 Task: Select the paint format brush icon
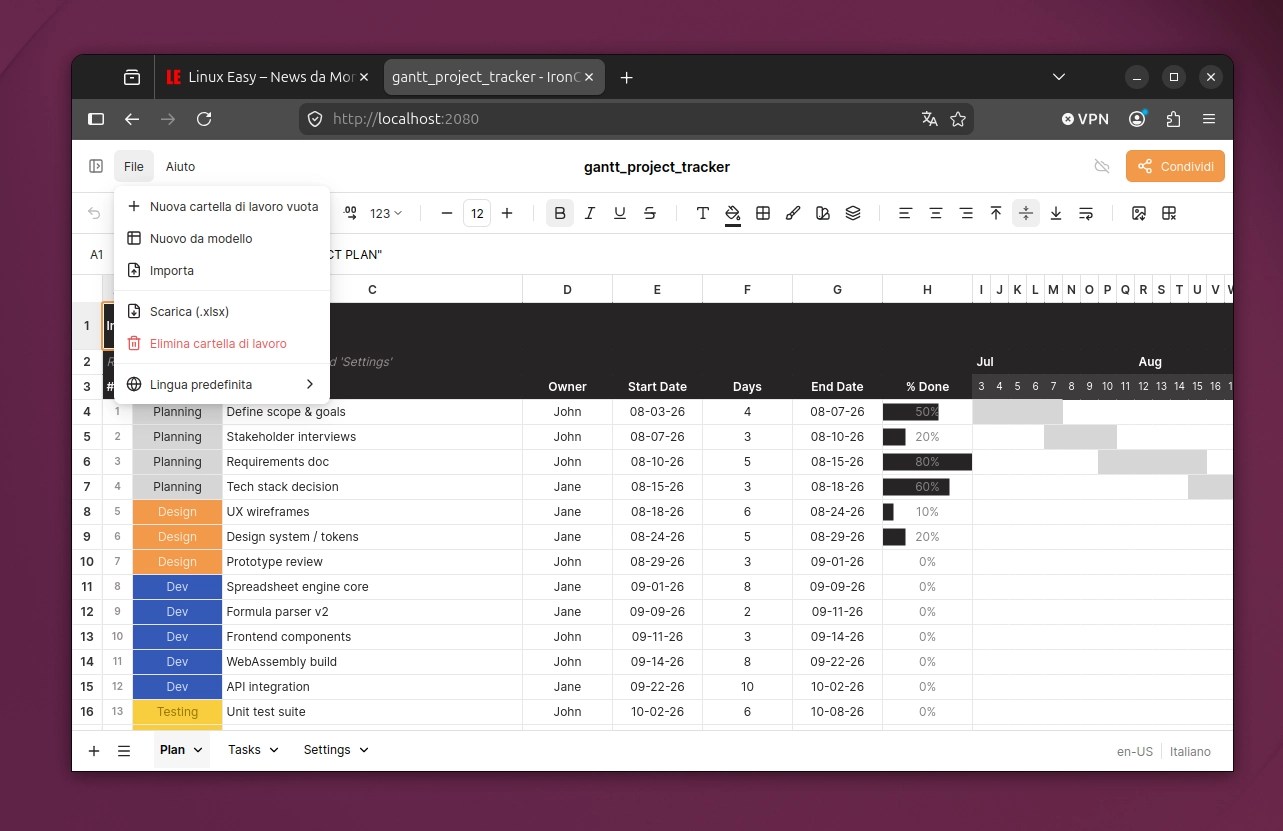click(793, 213)
